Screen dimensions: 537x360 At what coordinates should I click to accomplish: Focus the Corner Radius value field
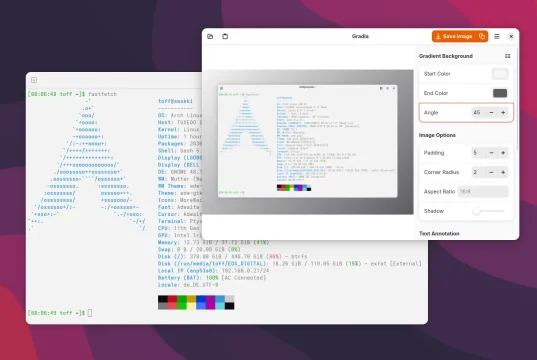pos(478,172)
